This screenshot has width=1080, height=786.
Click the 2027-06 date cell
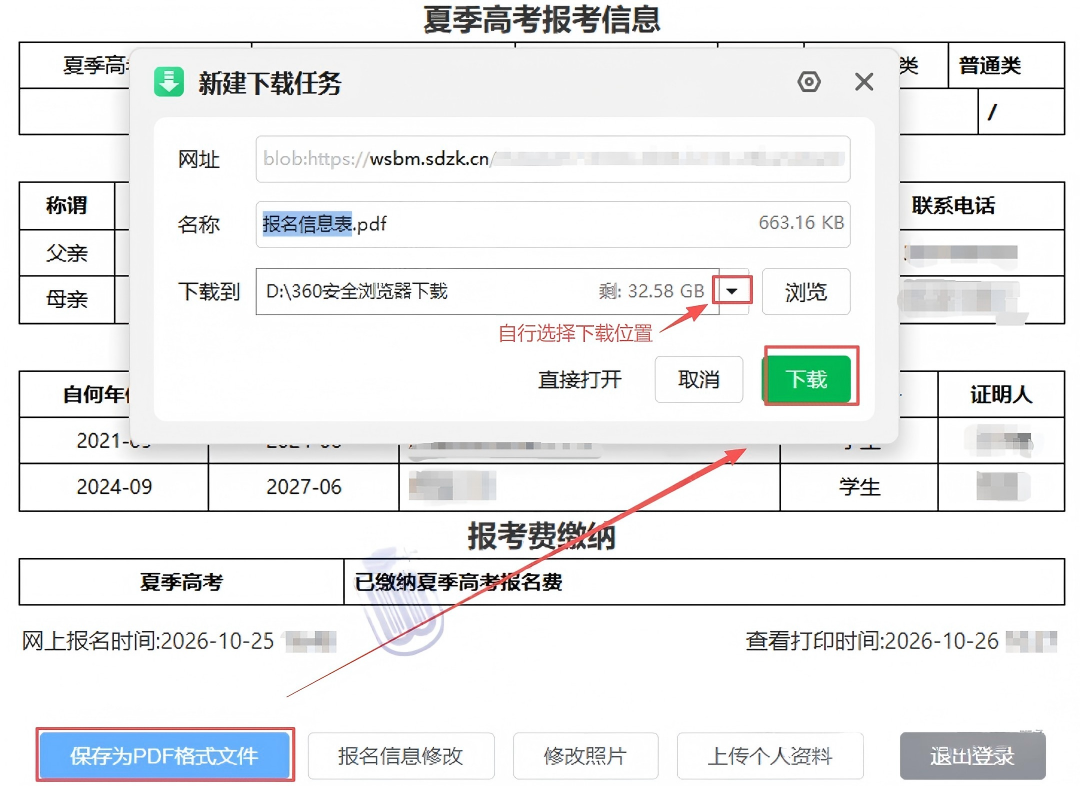(x=304, y=487)
